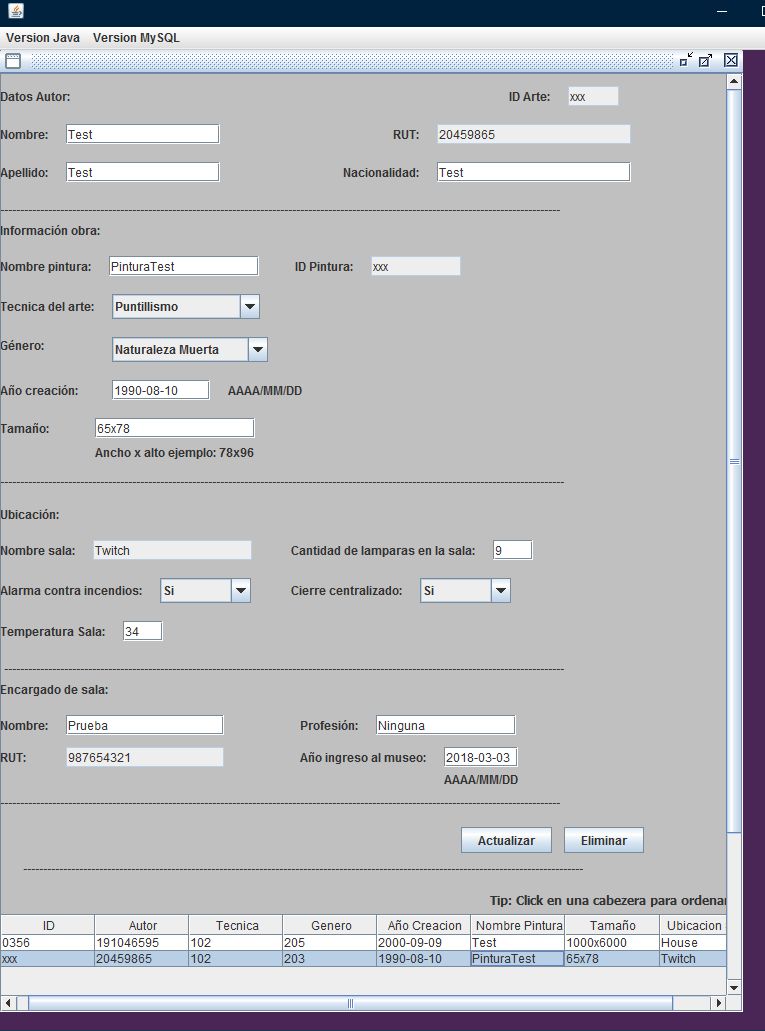Click the Java icon in title bar
765x1031 pixels.
pos(16,11)
